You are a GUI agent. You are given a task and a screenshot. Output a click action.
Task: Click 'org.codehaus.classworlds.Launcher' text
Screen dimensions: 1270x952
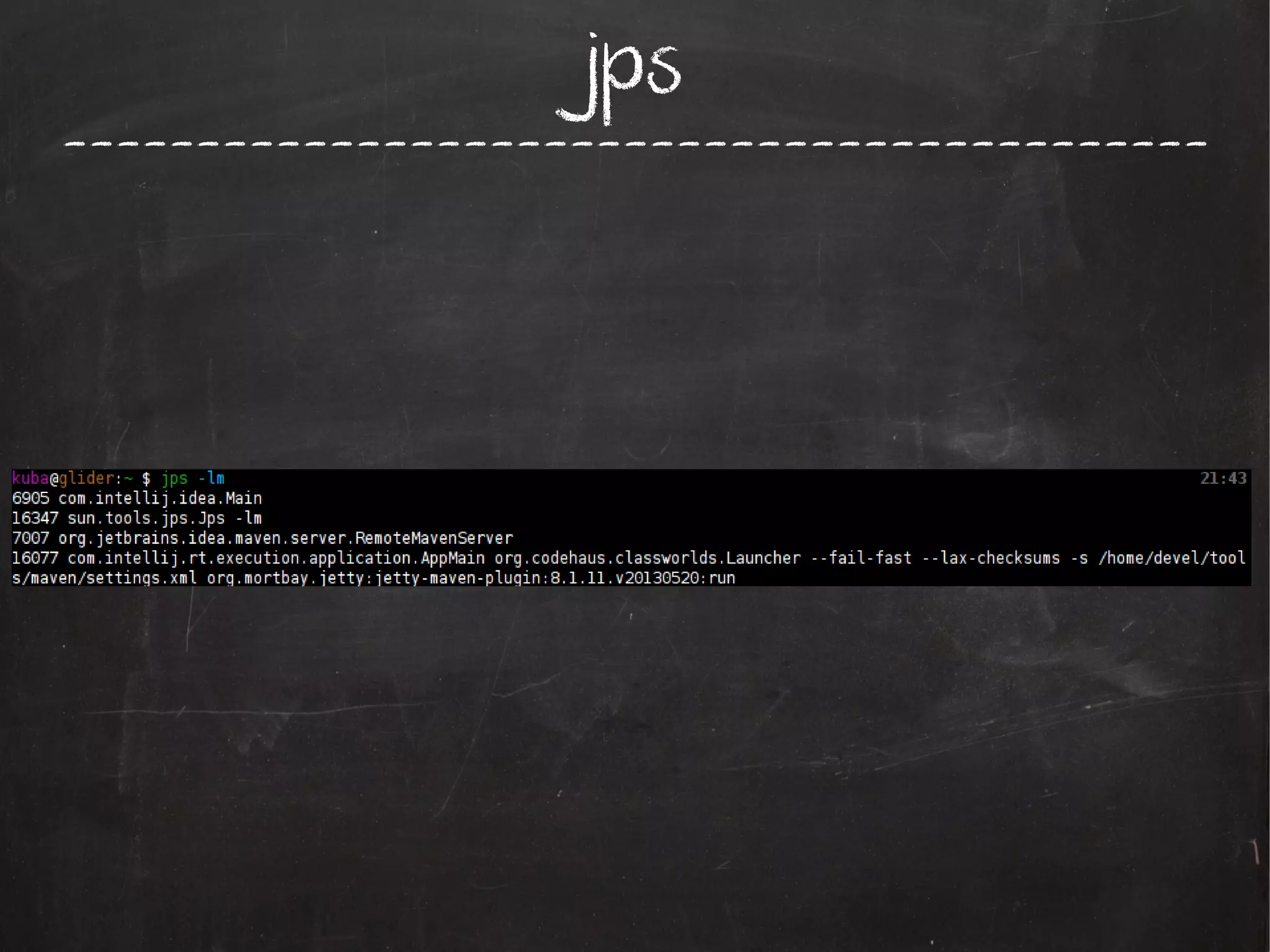(x=647, y=558)
